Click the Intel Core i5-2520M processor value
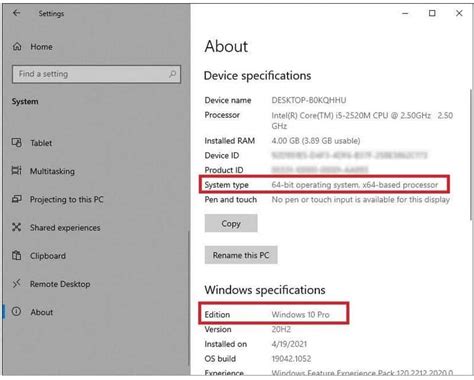This screenshot has height=380, width=474. (362, 121)
